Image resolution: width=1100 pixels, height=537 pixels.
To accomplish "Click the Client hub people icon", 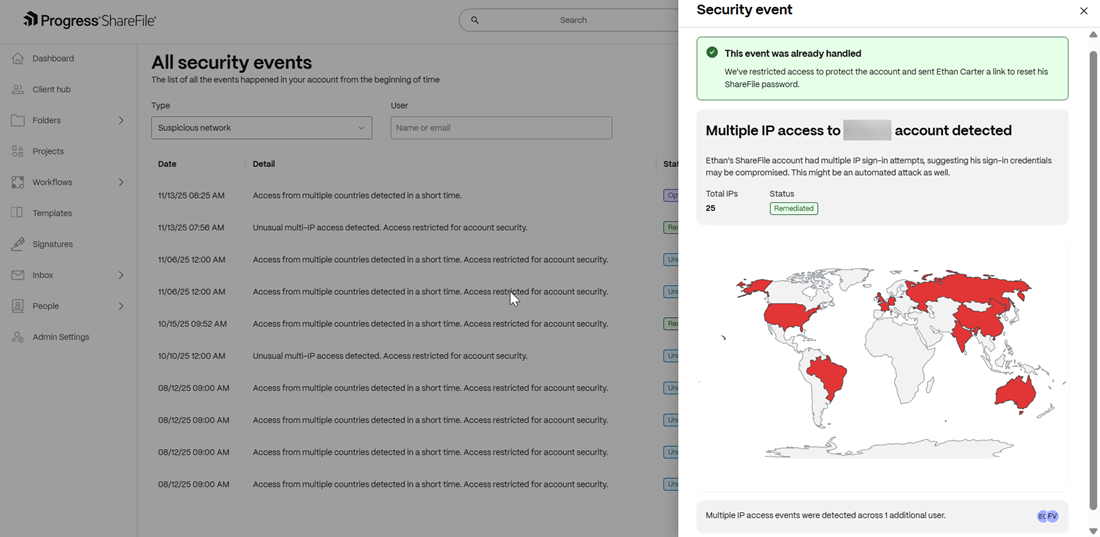I will tap(18, 89).
